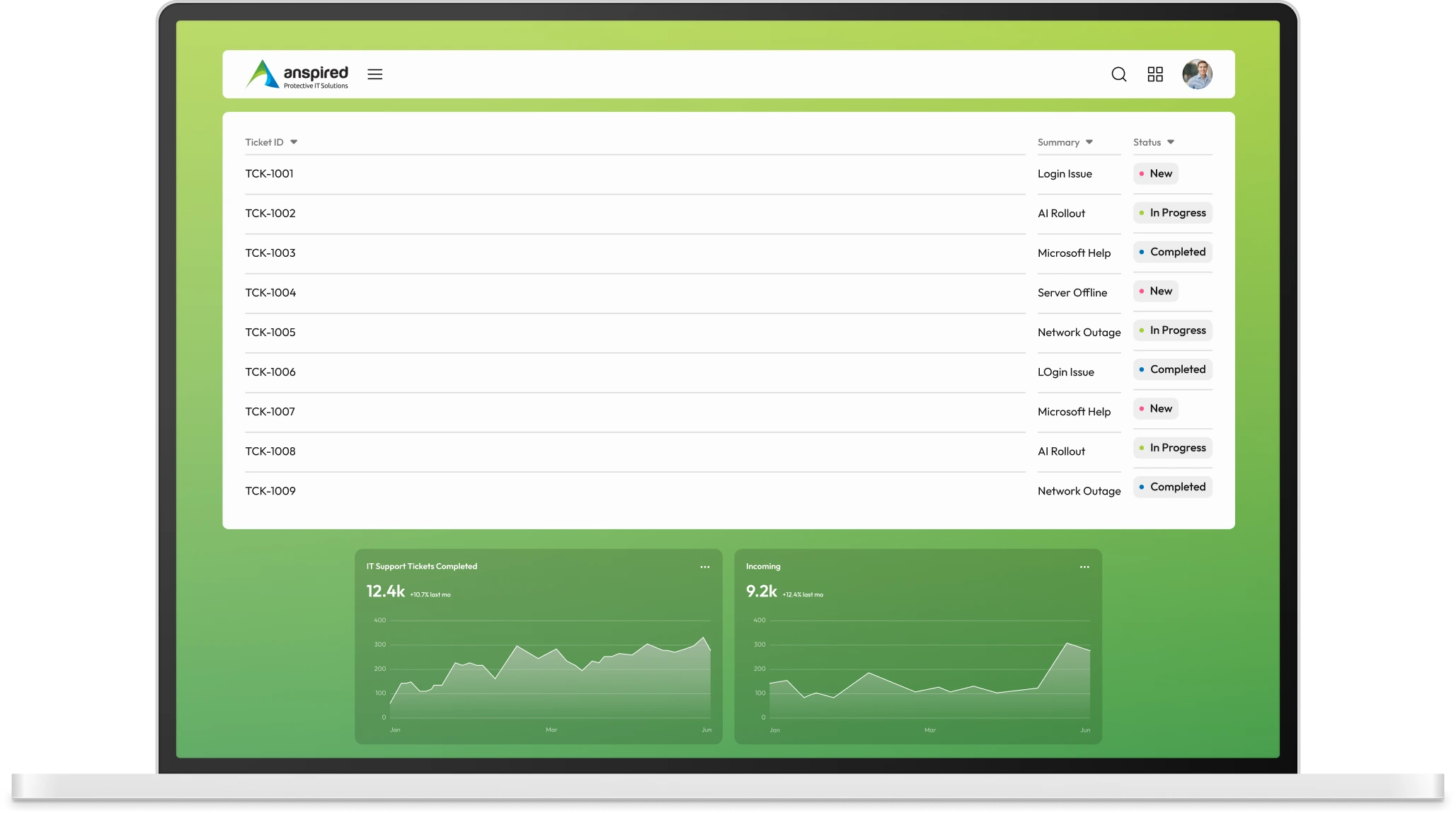Screen dimensions: 1456x813
Task: Click the pink status dot on TCK-1001's New badge
Action: (x=1141, y=173)
